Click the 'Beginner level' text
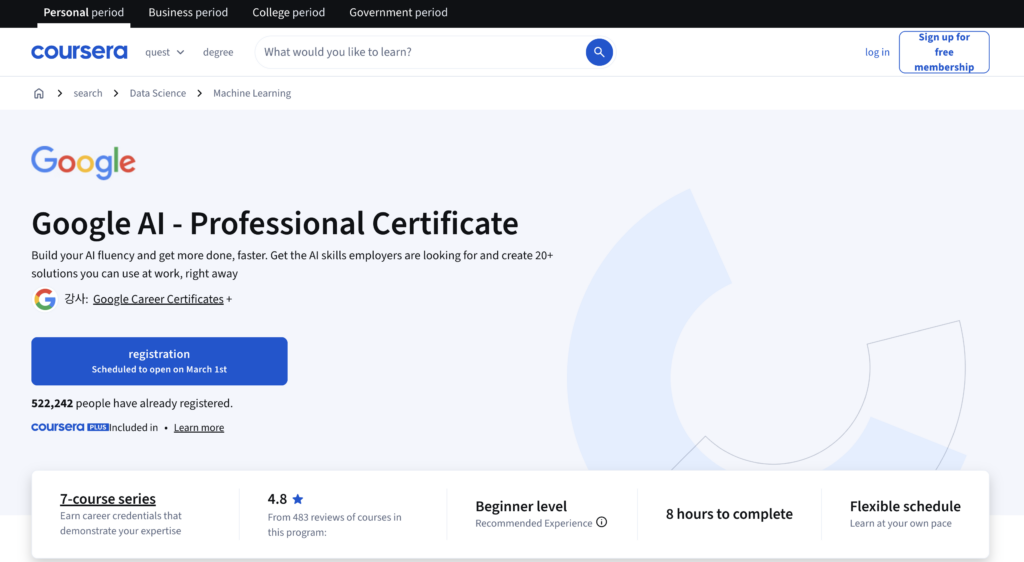The image size is (1024, 562). pyautogui.click(x=521, y=506)
